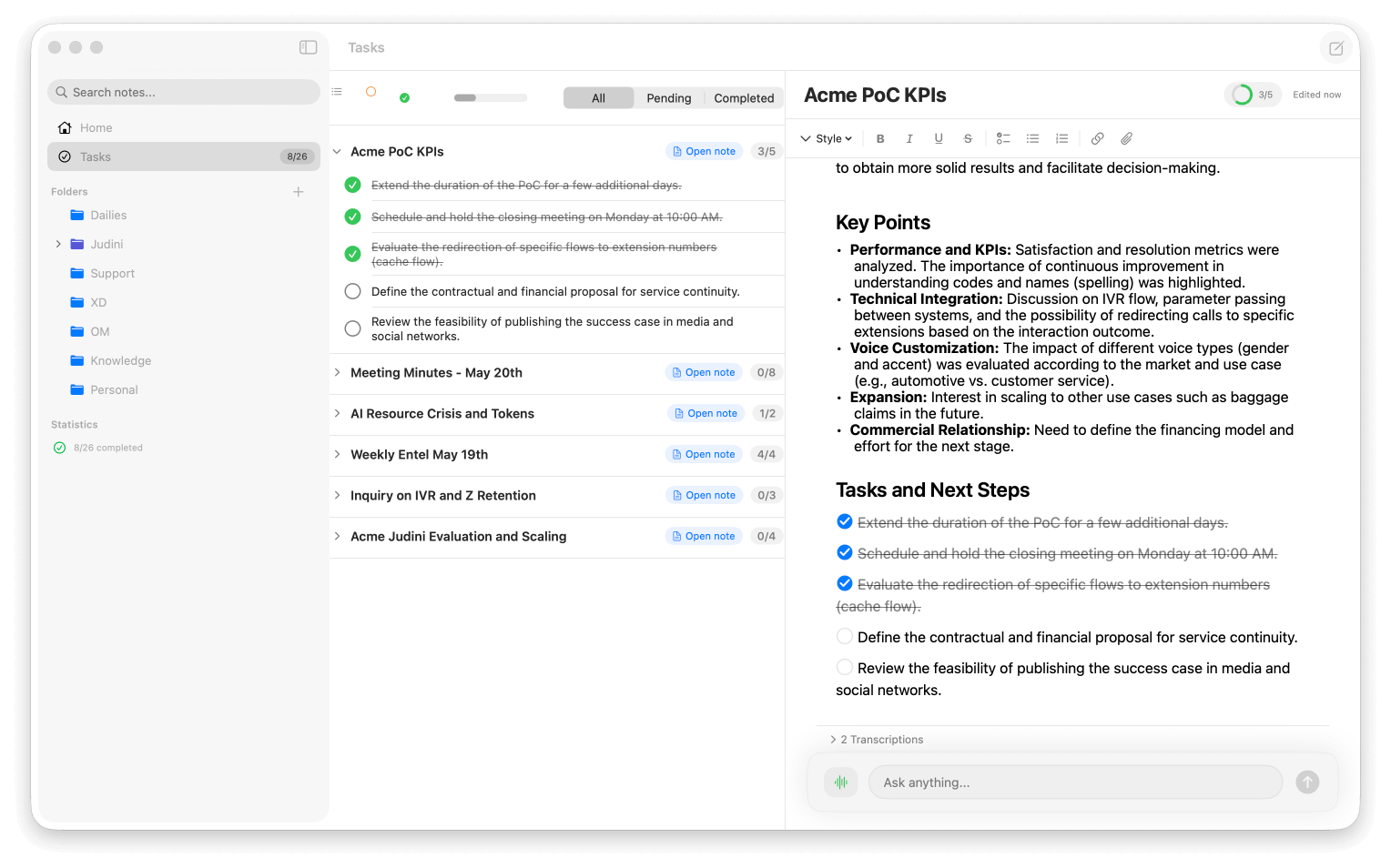Click the Key Points heading

tap(883, 223)
